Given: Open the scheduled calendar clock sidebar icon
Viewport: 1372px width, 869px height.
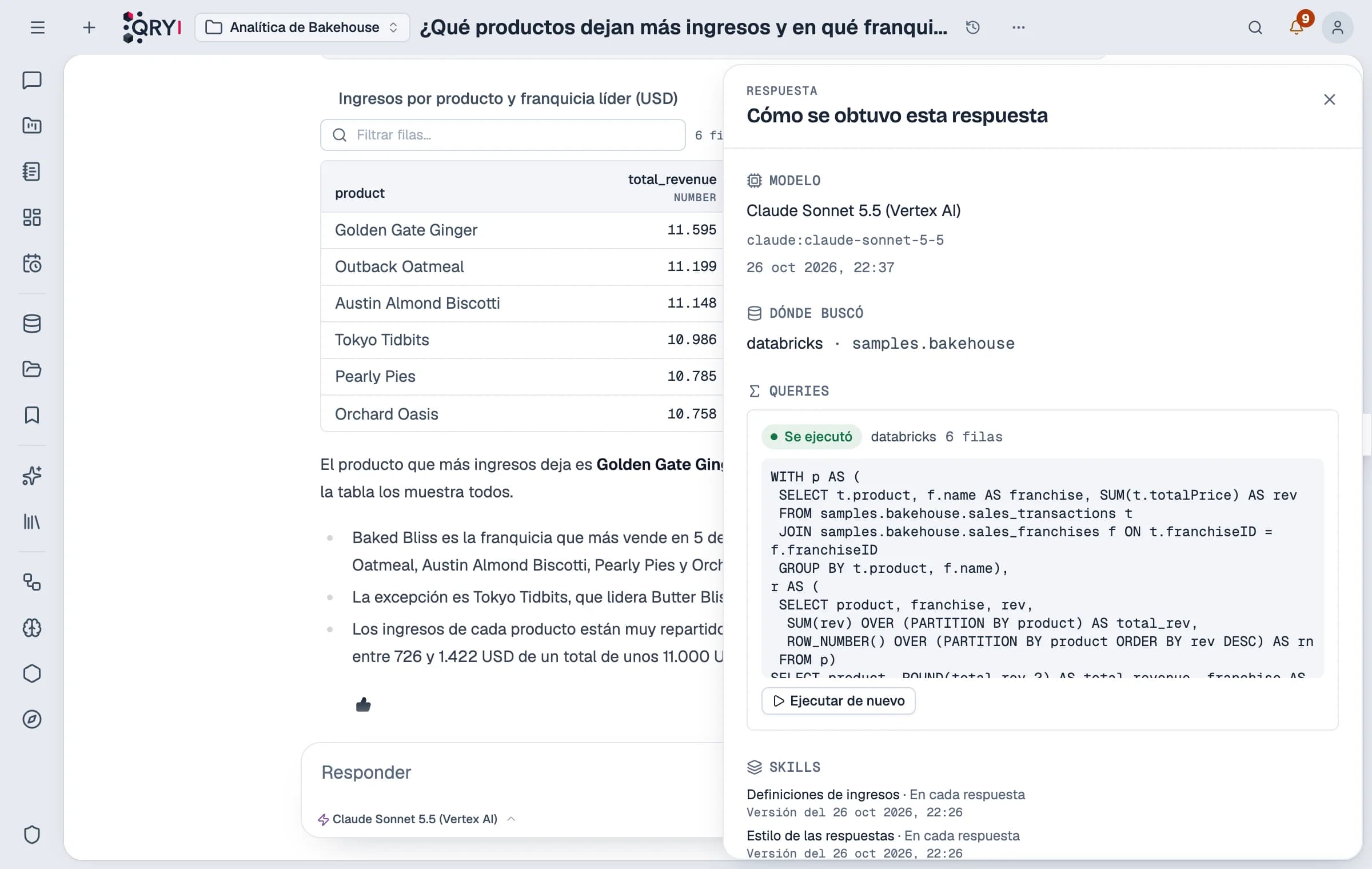Looking at the screenshot, I should click(32, 263).
